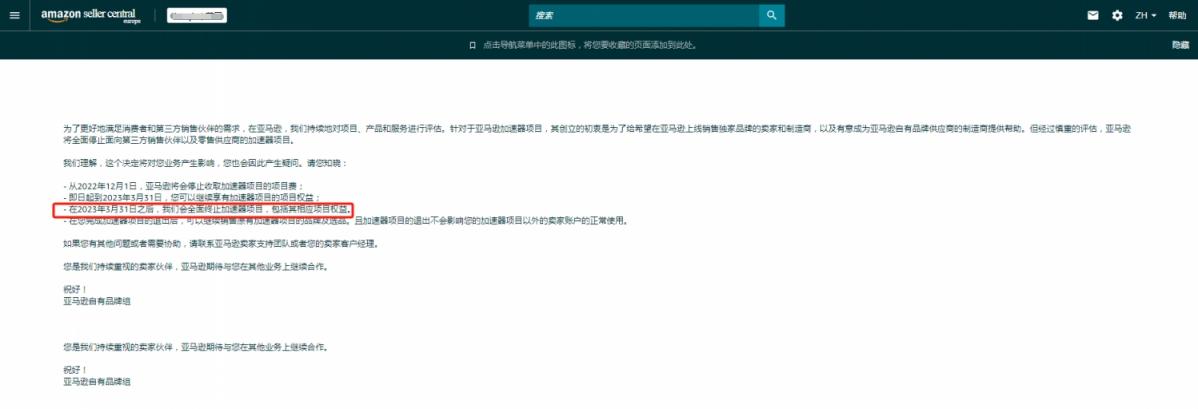Open the hamburger navigation menu

pos(14,15)
